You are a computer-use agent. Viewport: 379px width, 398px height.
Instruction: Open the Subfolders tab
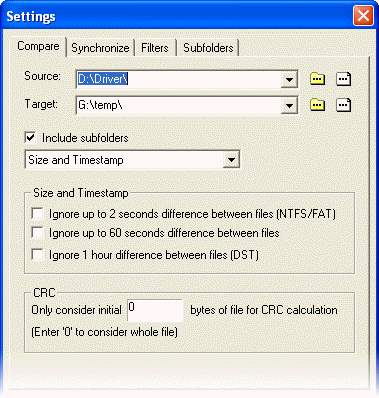point(208,48)
